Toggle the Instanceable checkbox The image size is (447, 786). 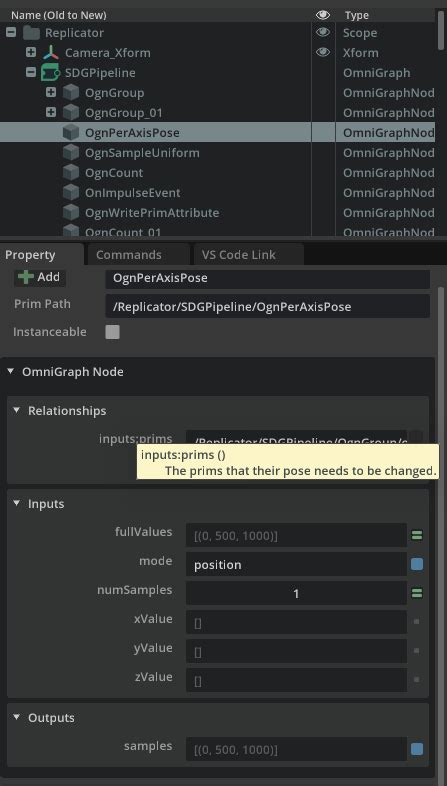tap(112, 332)
